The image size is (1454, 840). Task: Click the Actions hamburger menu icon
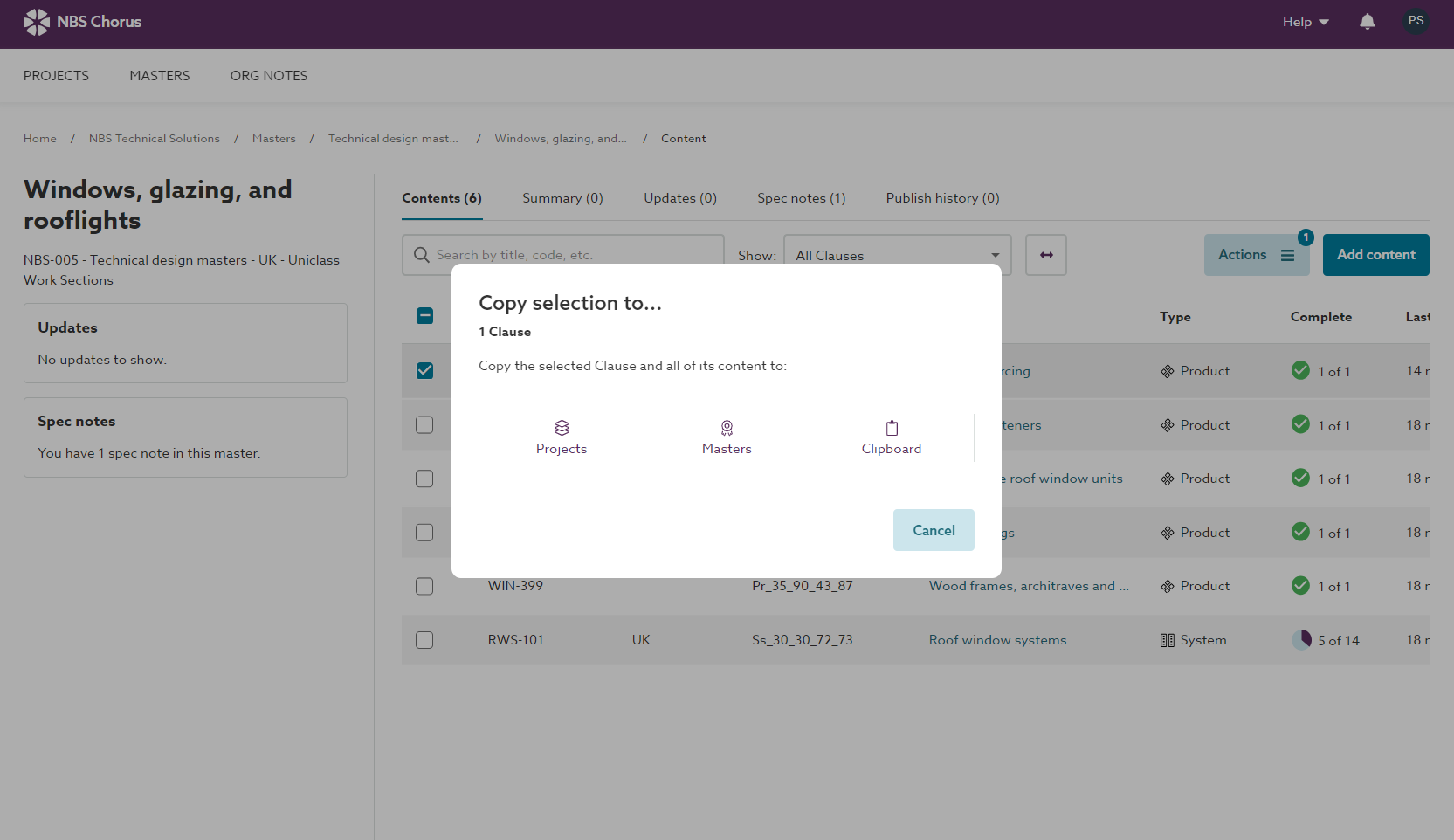[x=1287, y=255]
